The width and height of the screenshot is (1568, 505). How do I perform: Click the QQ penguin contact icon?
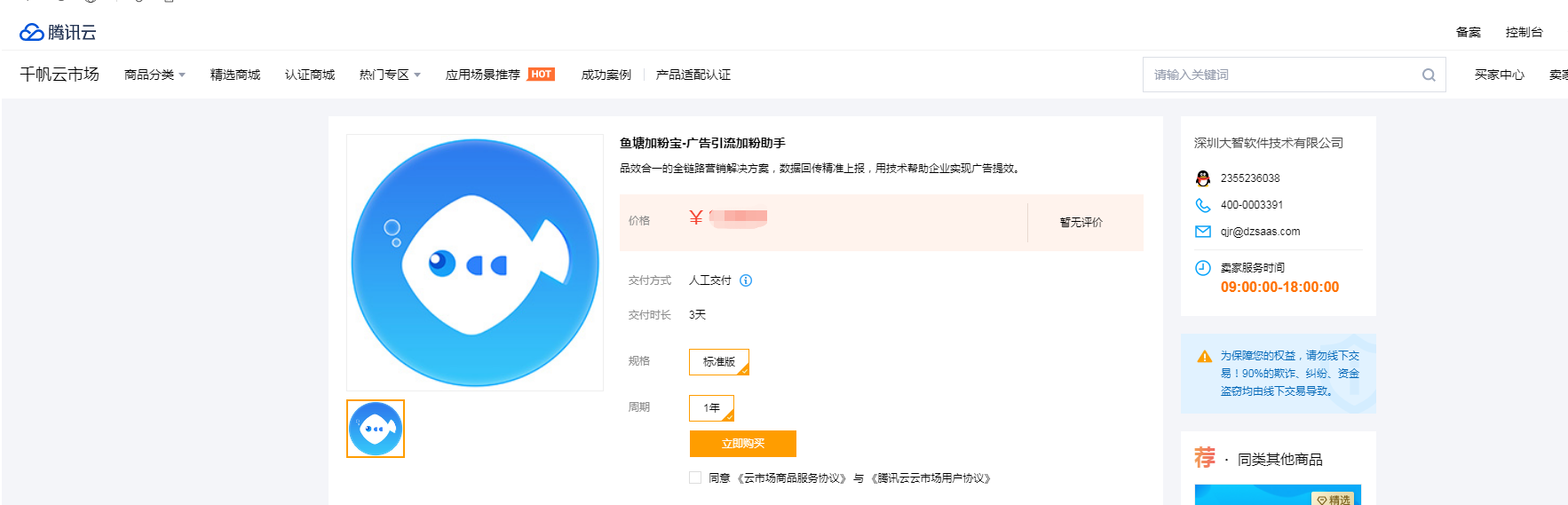[x=1203, y=178]
